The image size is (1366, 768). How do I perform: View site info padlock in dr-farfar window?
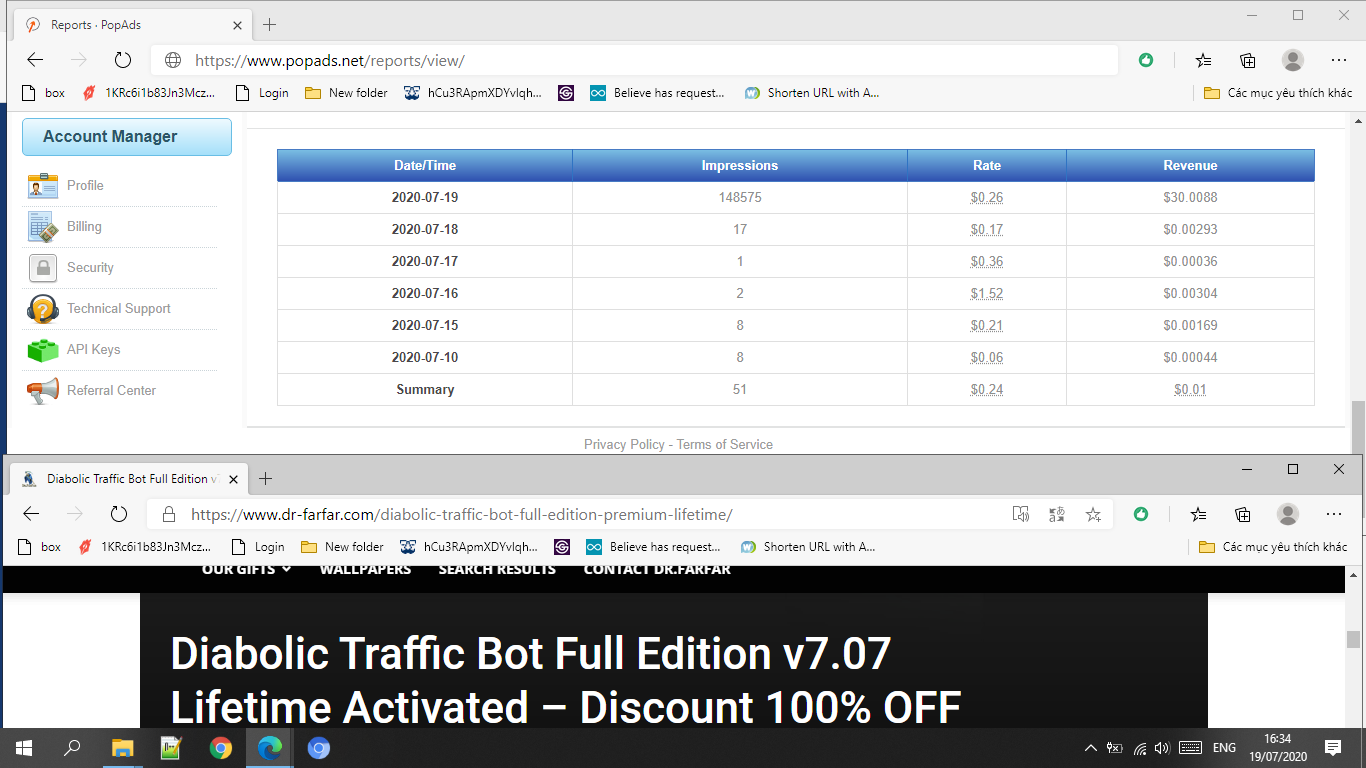pyautogui.click(x=169, y=514)
